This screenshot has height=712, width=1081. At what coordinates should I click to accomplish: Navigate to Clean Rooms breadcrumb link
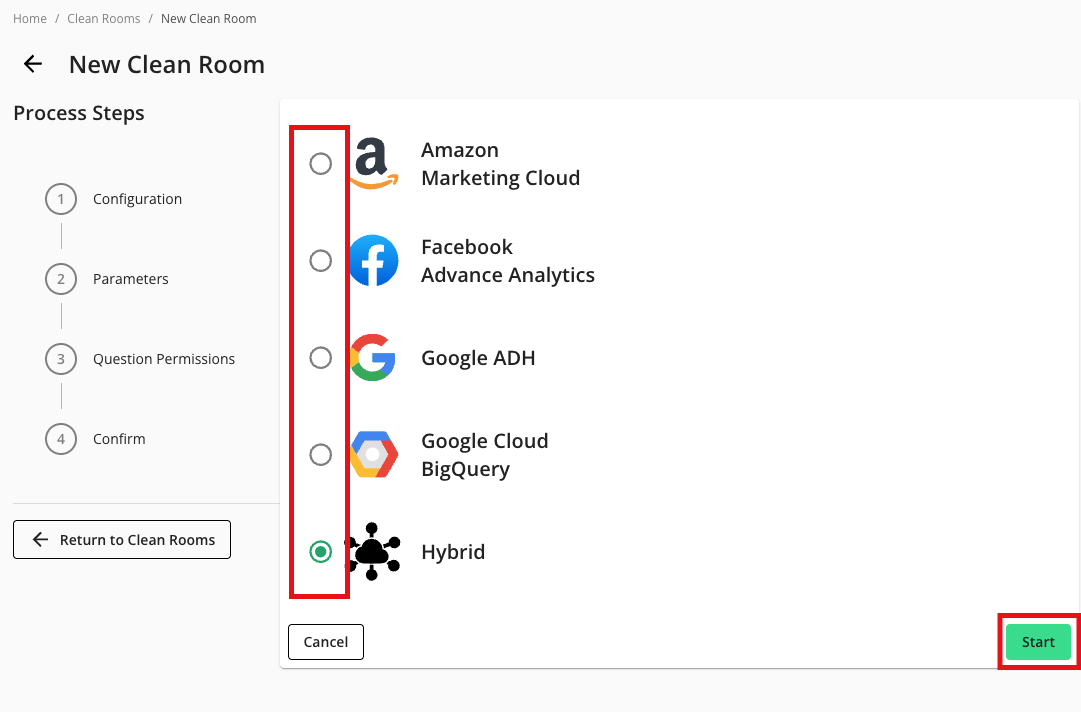103,19
